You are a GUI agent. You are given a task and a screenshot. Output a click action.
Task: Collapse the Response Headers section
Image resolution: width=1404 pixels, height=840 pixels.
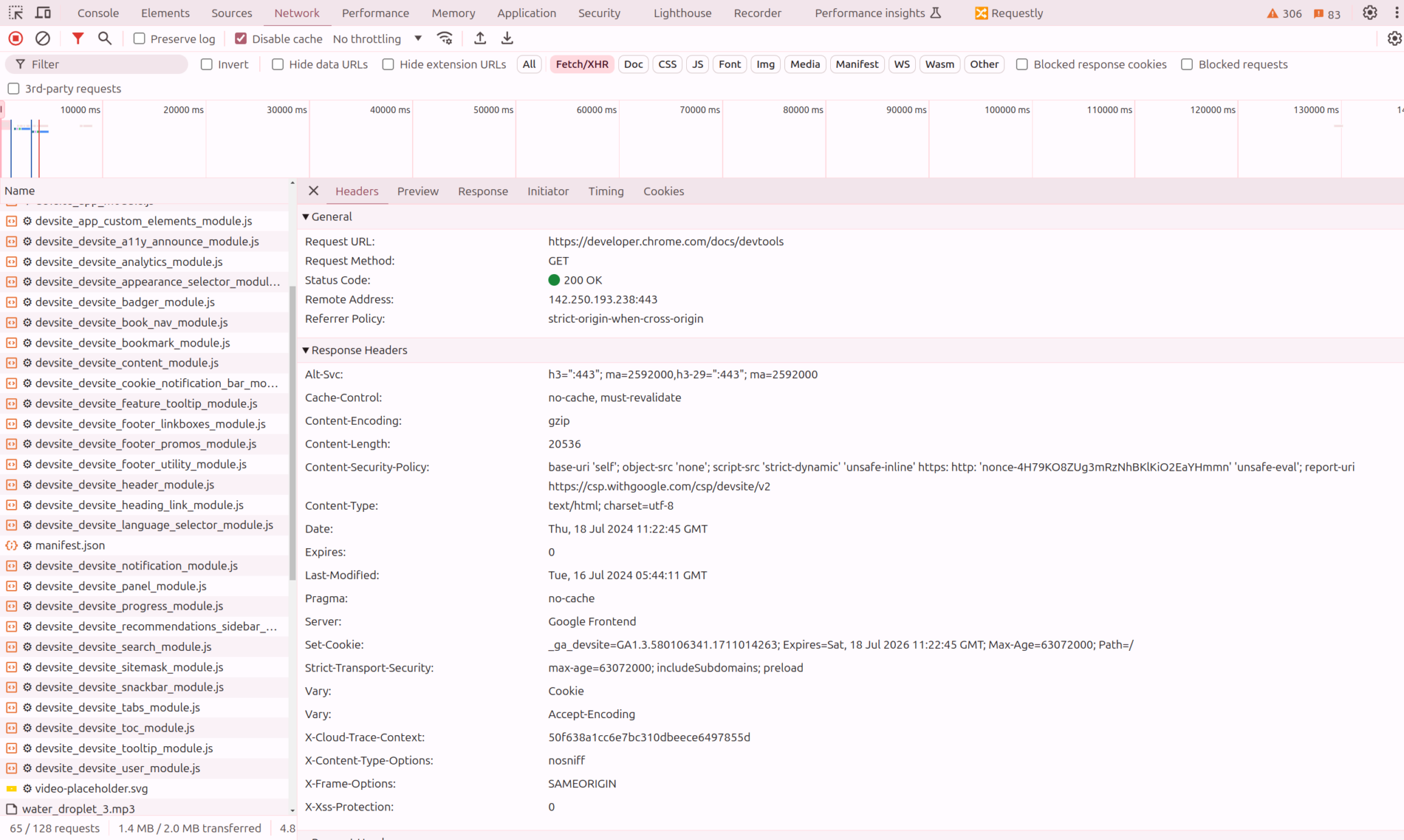tap(306, 349)
